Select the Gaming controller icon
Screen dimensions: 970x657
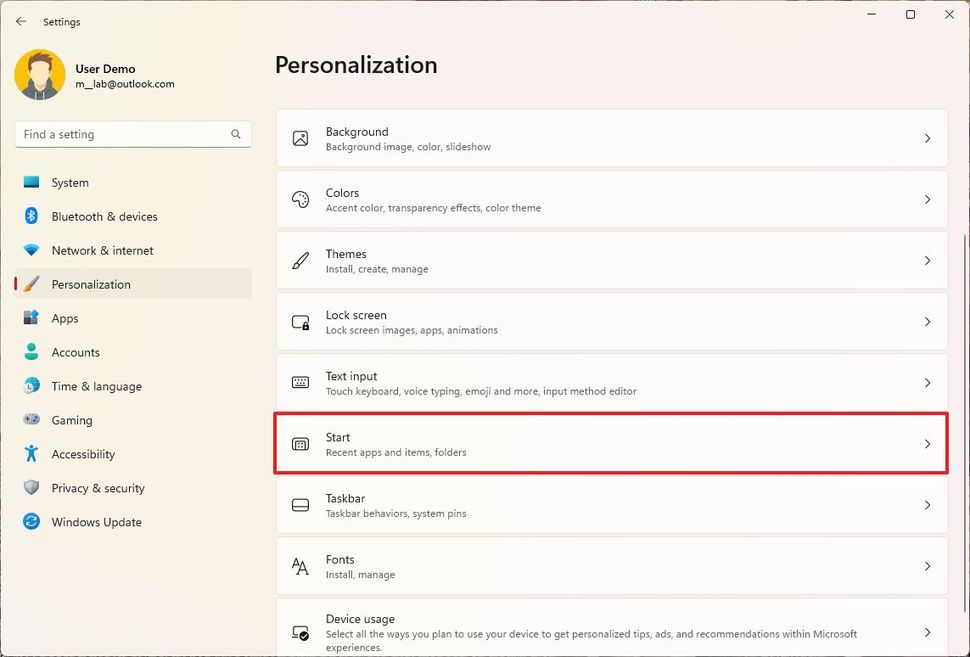click(31, 420)
